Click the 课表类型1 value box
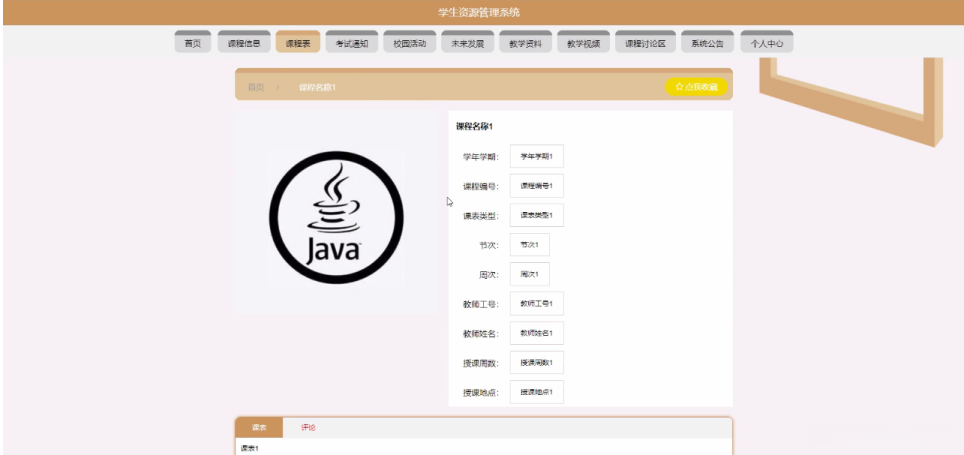964x455 pixels. tap(537, 215)
